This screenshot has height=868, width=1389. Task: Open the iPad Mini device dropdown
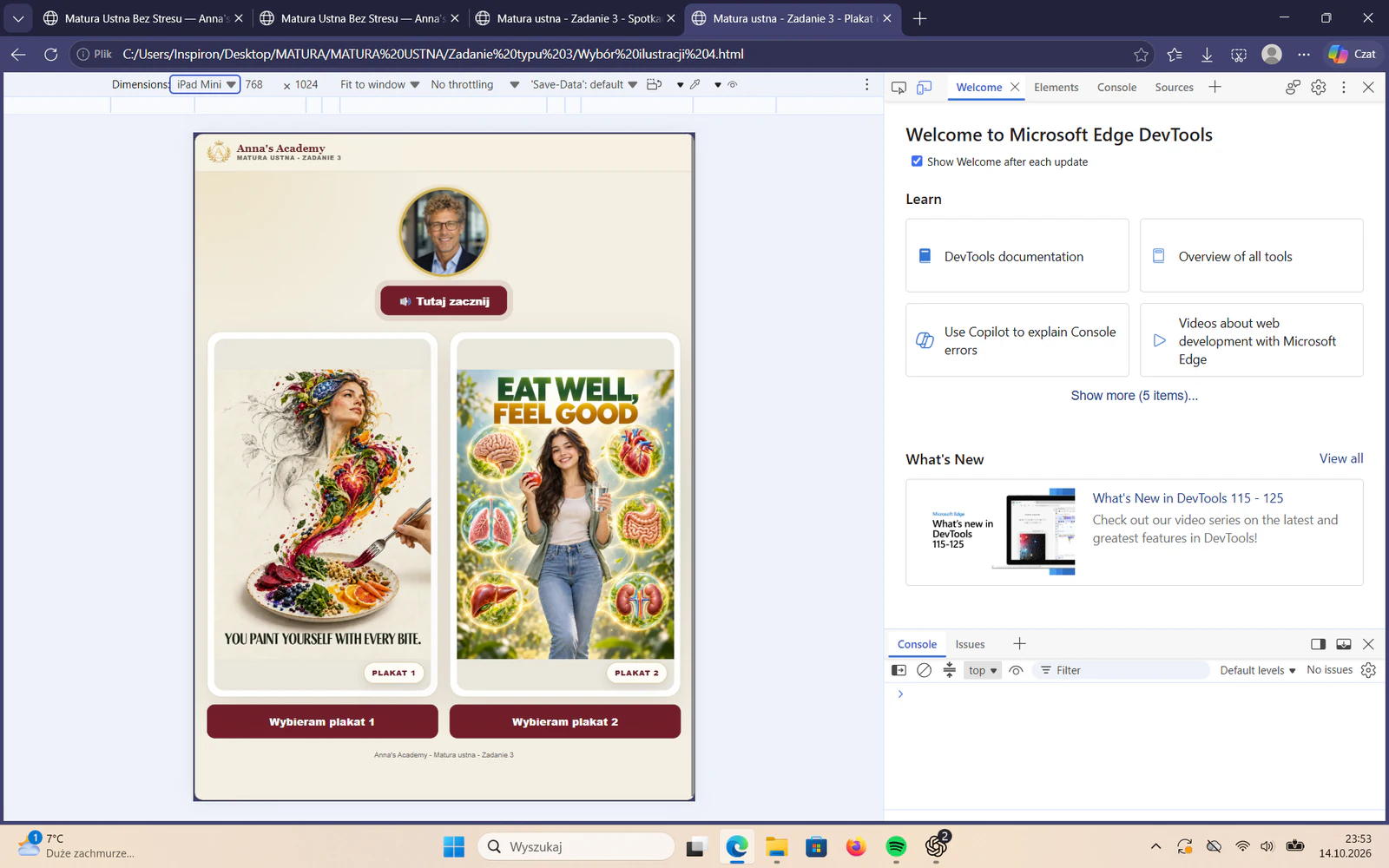coord(205,84)
